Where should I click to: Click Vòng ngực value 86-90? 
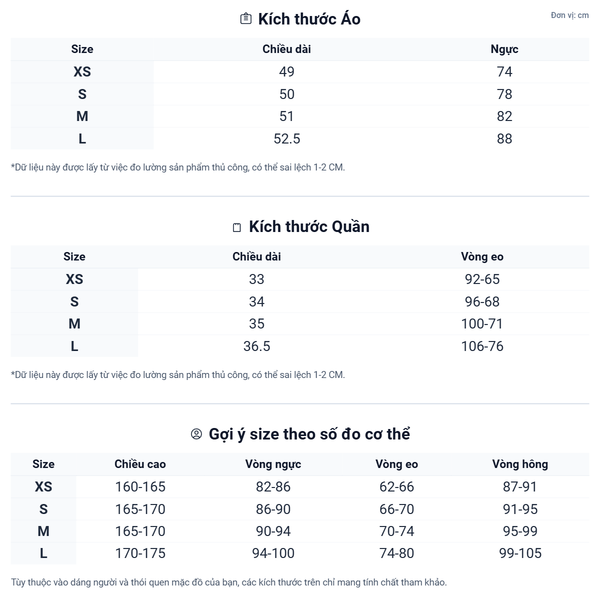(x=272, y=509)
